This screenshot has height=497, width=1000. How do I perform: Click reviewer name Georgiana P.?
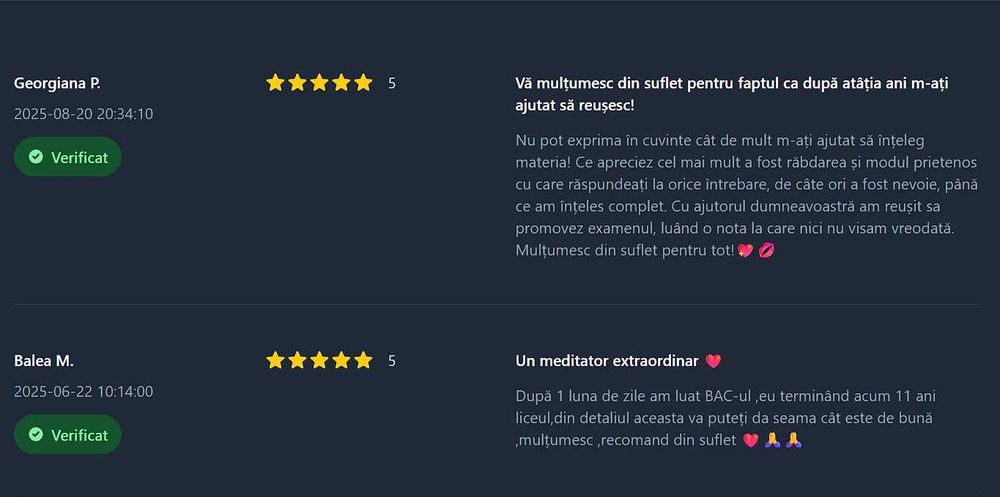57,83
